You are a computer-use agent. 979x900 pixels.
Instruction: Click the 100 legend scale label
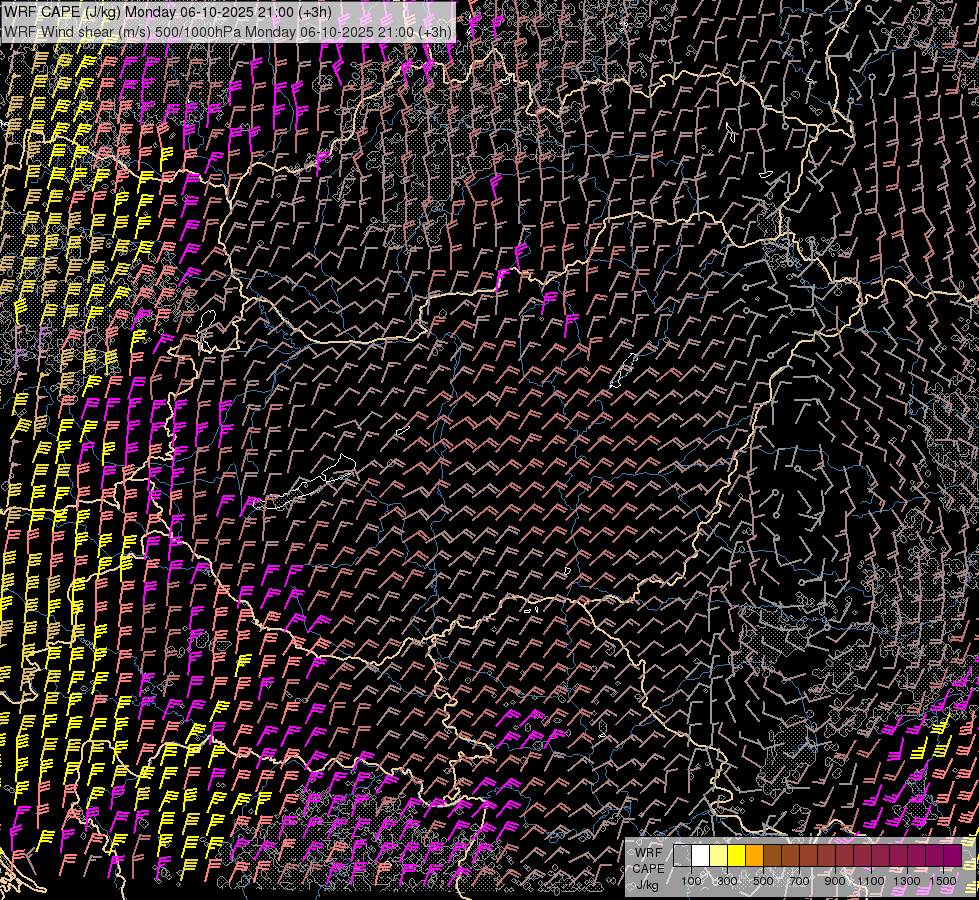[691, 881]
